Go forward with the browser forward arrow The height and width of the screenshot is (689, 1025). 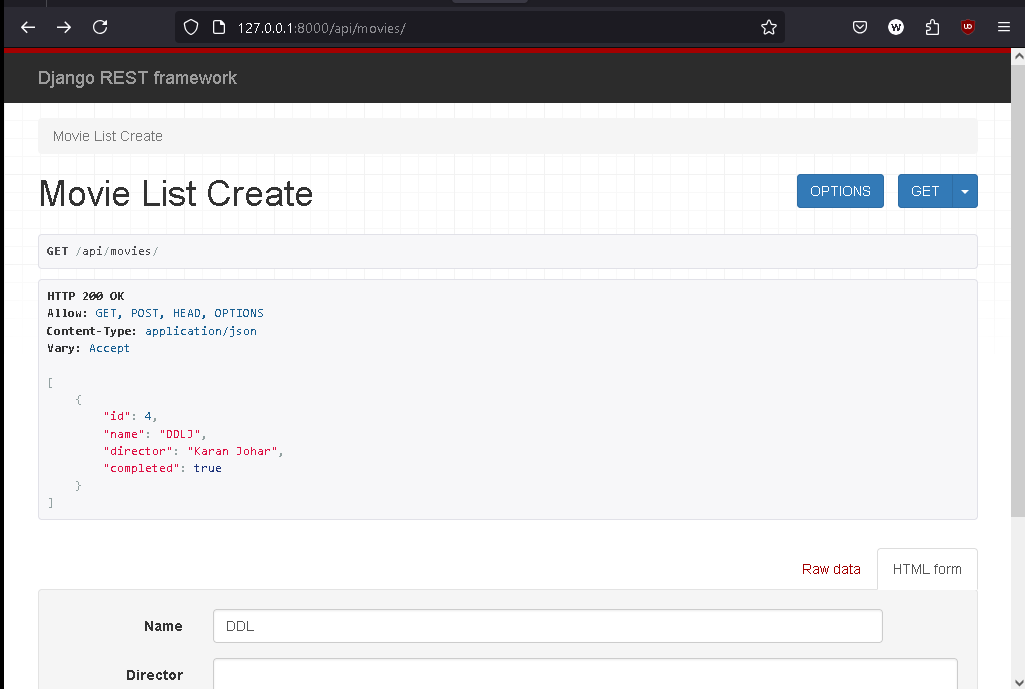pos(64,27)
